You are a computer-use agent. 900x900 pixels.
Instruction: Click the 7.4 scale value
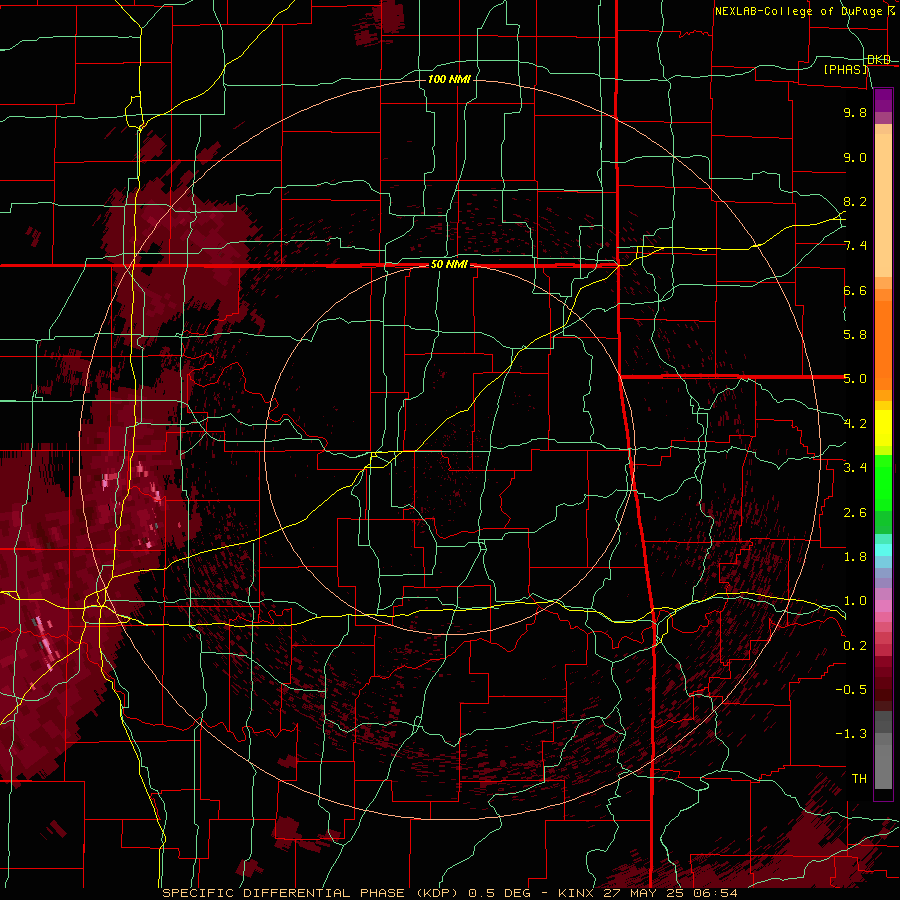point(855,246)
